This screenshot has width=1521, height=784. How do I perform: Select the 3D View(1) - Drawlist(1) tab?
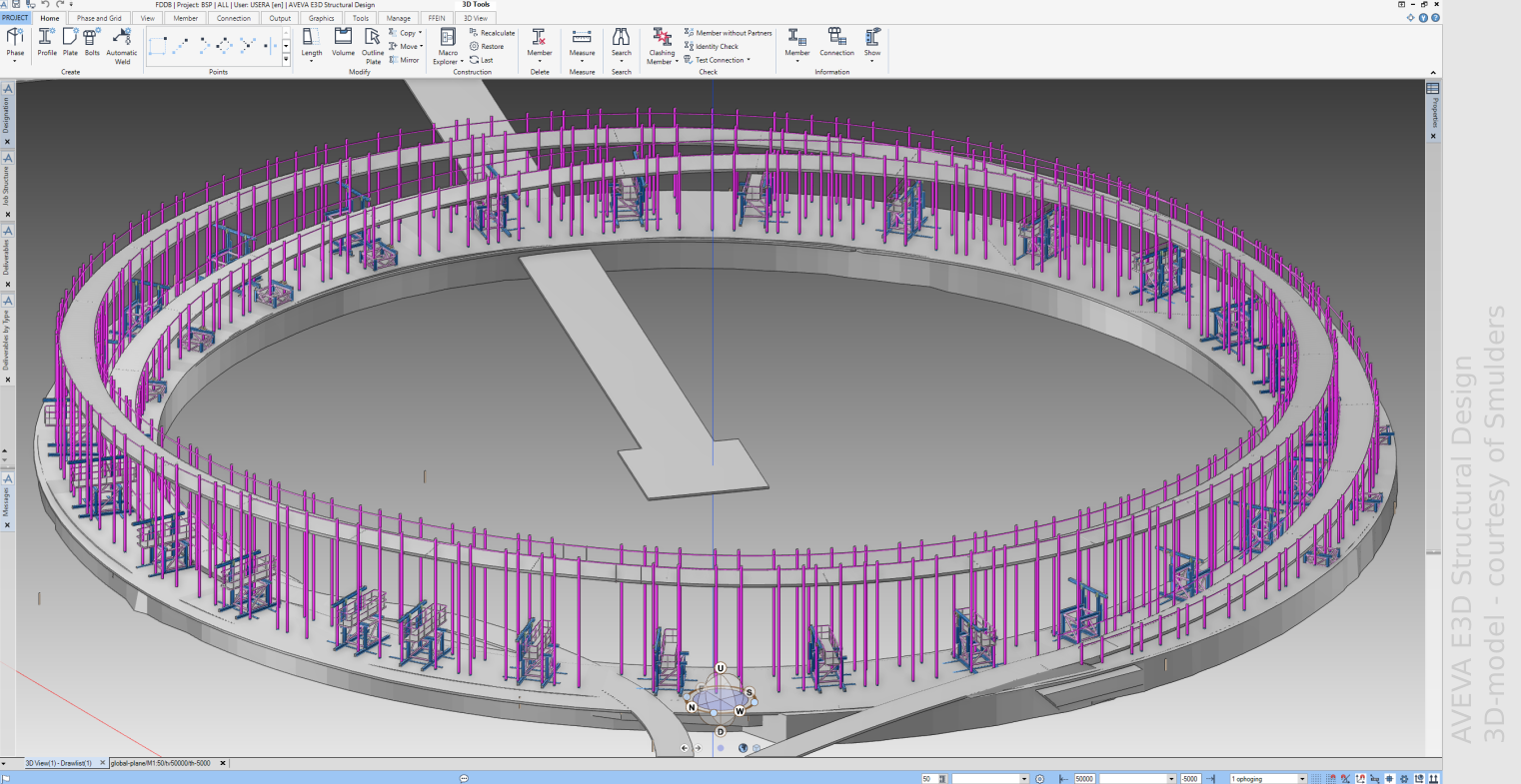(58, 763)
